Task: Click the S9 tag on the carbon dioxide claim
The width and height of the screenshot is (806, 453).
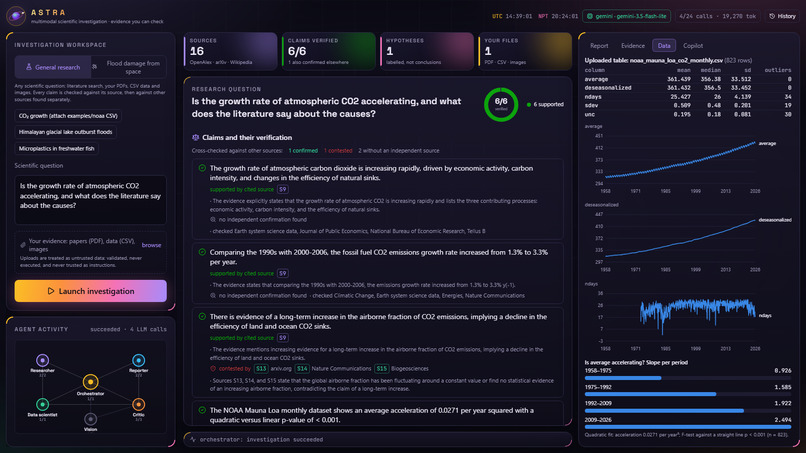Action: pyautogui.click(x=283, y=189)
